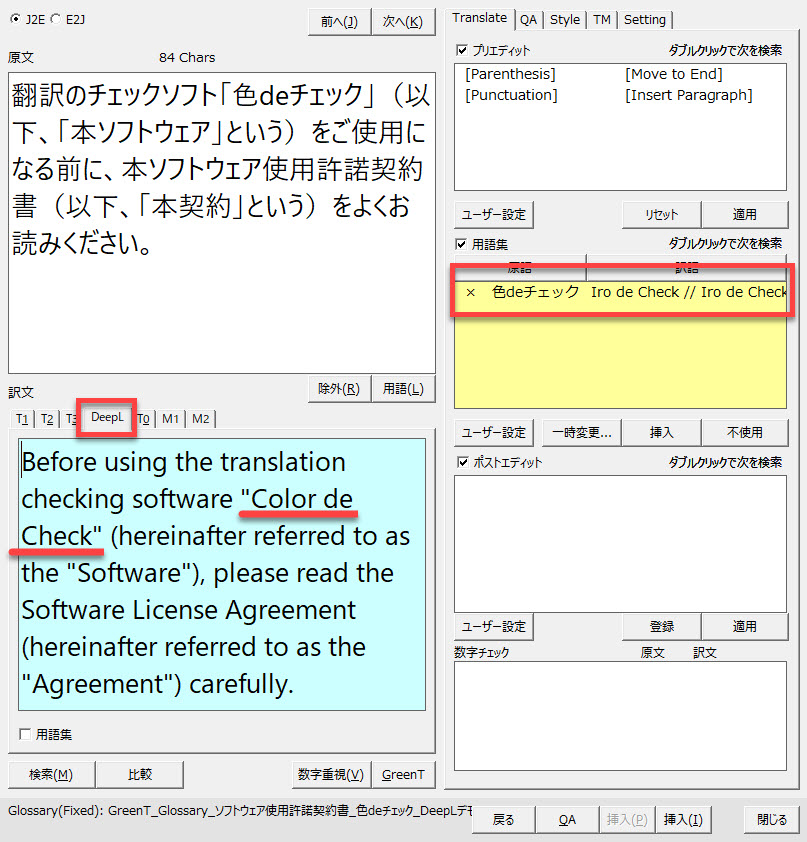Click the 次へ(K) next button
Screen dimensions: 807x842
[402, 21]
